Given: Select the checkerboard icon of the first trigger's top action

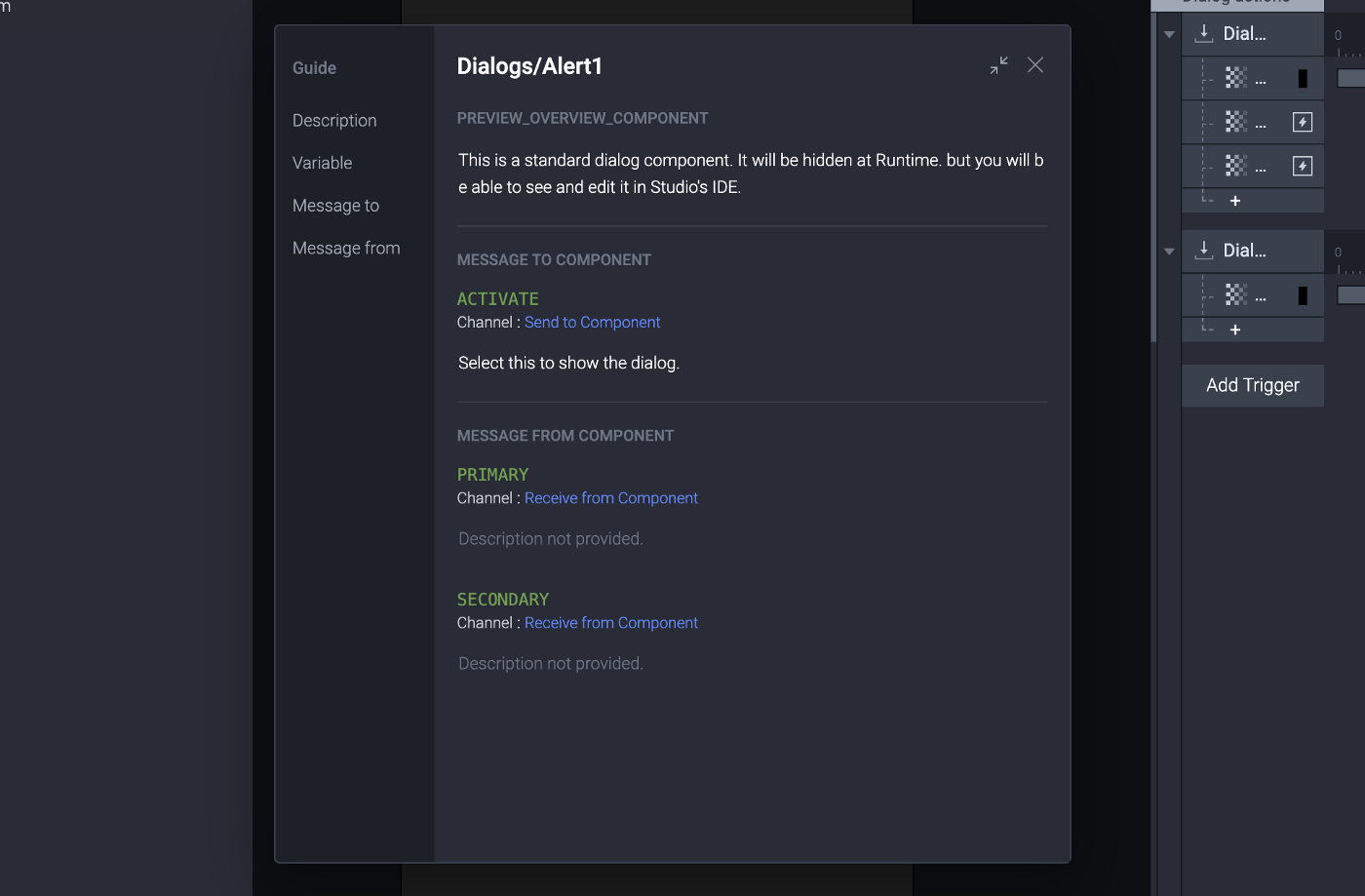Looking at the screenshot, I should pyautogui.click(x=1236, y=78).
